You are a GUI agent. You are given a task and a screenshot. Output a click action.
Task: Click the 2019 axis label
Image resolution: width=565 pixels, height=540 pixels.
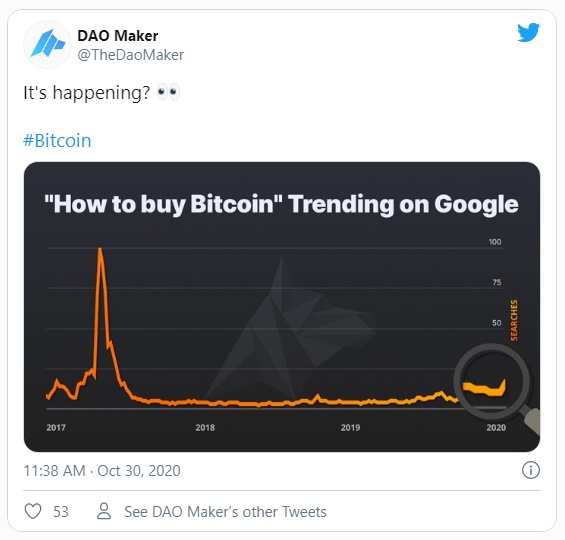350,428
